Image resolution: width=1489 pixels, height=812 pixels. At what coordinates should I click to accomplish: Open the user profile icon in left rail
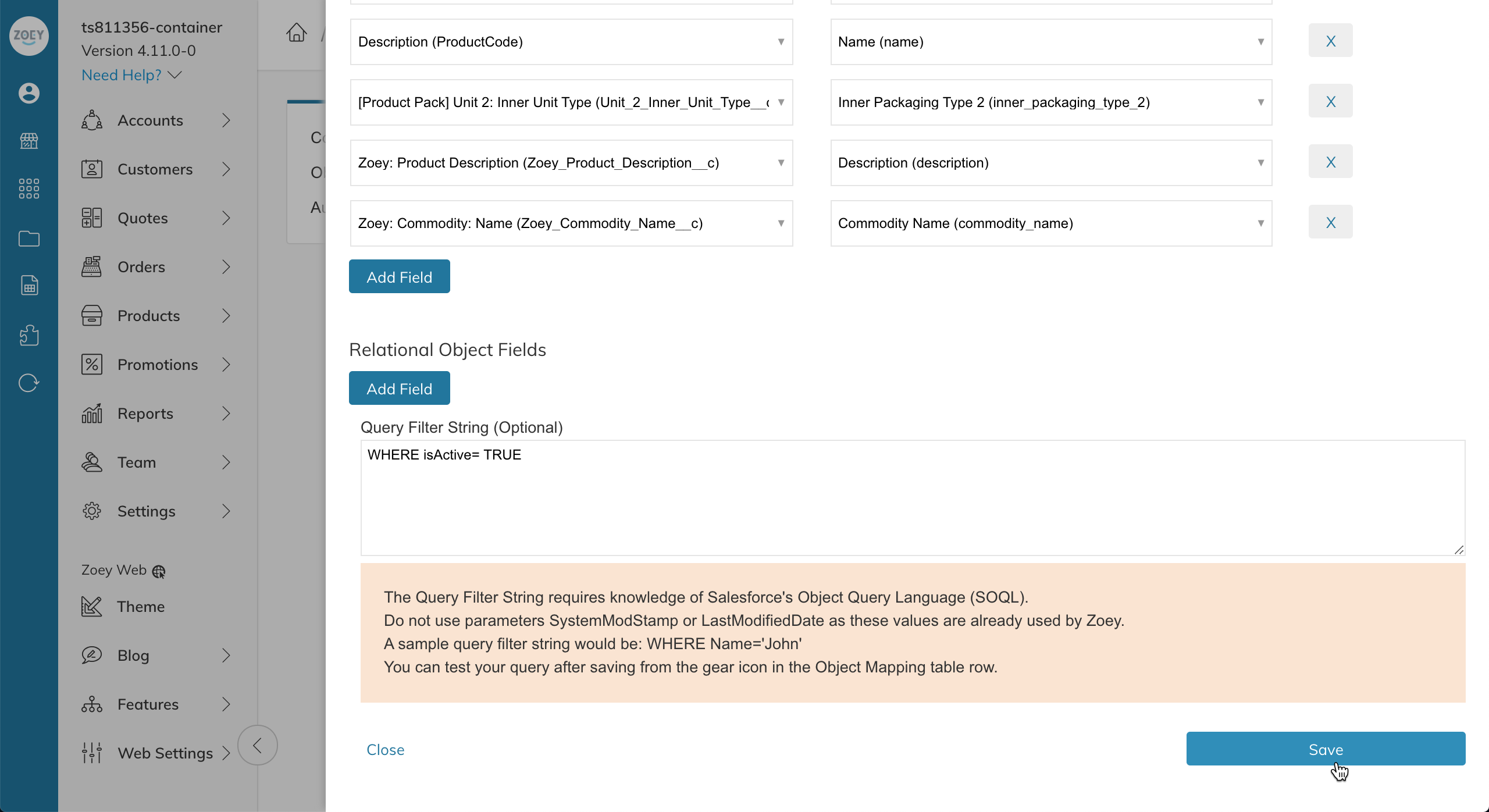tap(29, 93)
